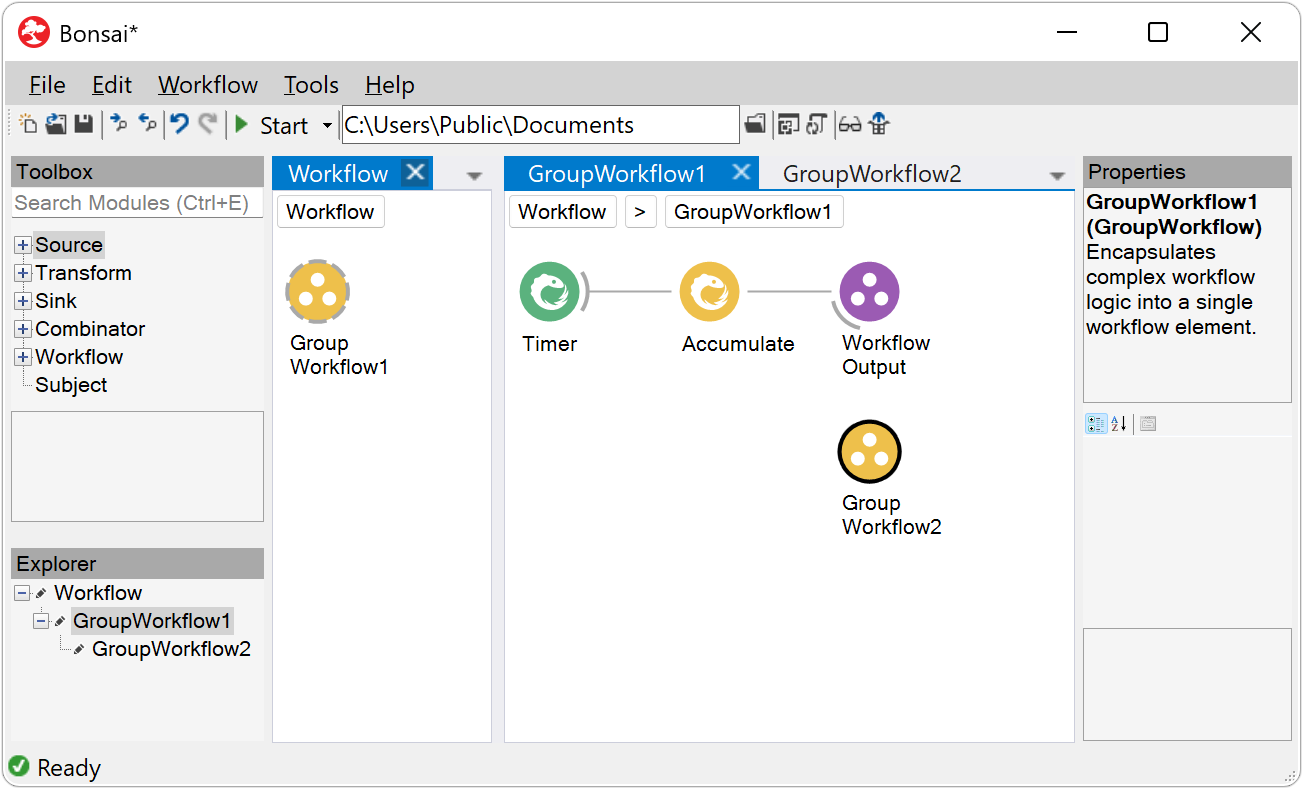
Task: Click the import arrow toolbar icon
Action: (x=147, y=124)
